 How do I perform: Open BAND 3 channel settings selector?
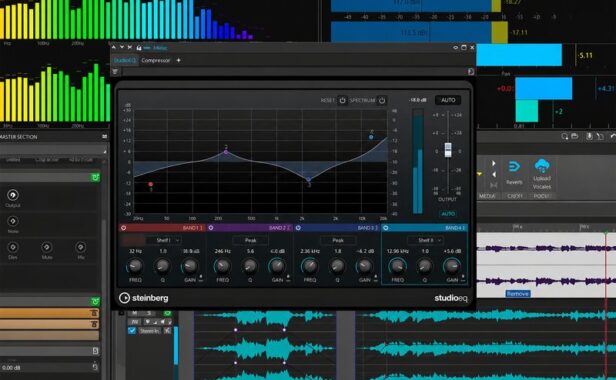367,228
